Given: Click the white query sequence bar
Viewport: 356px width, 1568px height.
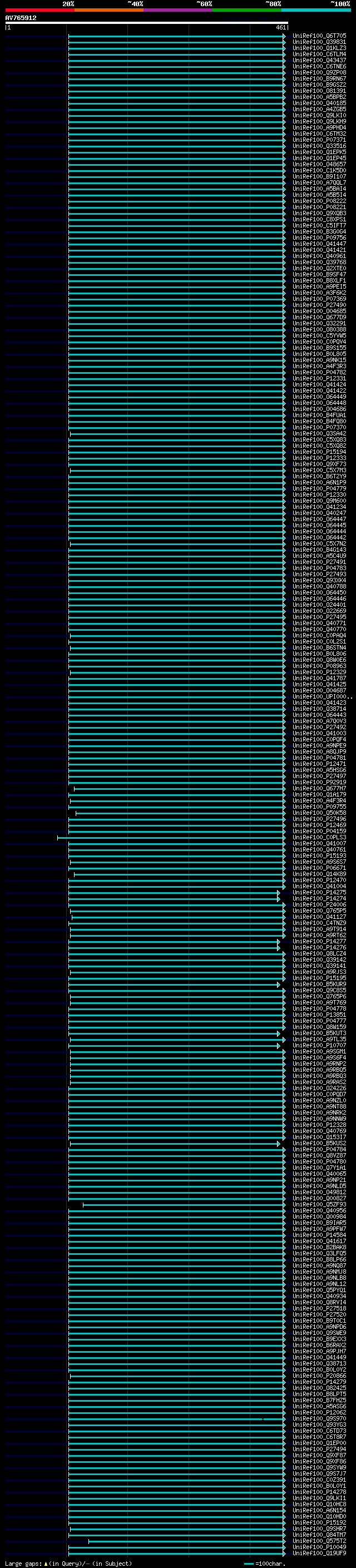Looking at the screenshot, I should (146, 22).
